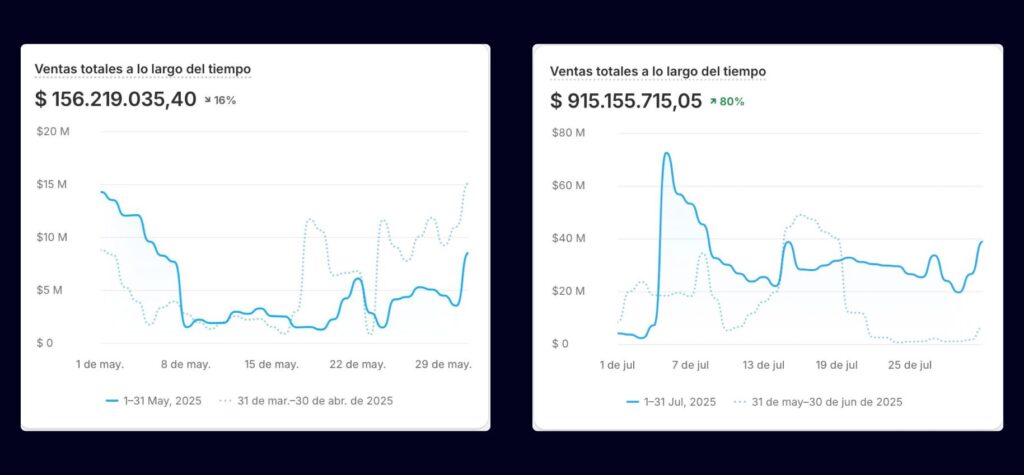Click the "7 de jul" date axis label

point(689,364)
